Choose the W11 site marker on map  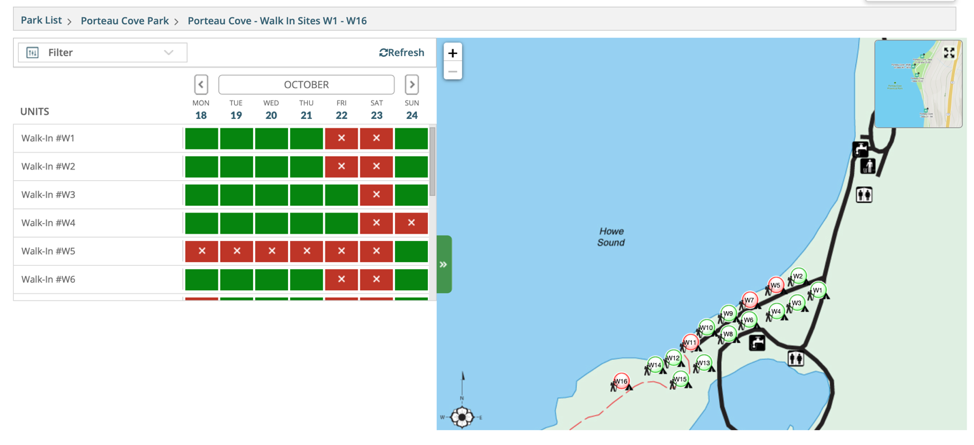point(690,342)
